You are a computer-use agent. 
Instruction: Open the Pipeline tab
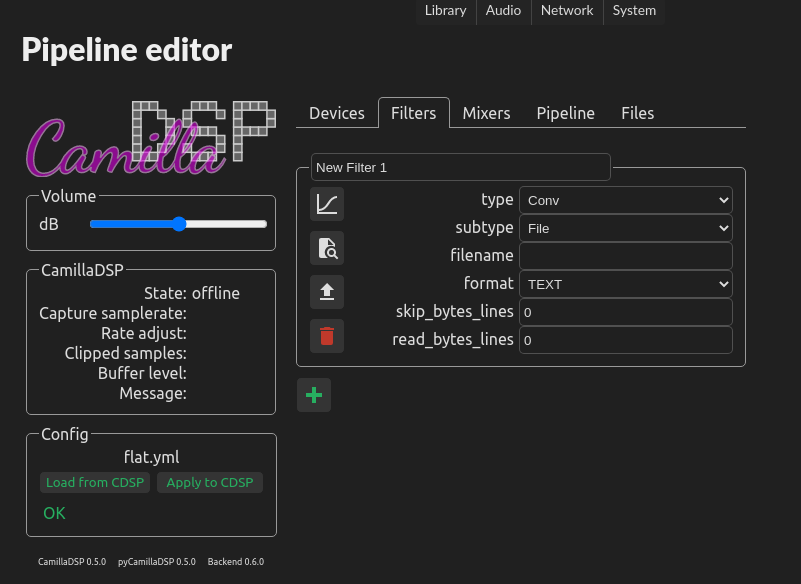(565, 113)
